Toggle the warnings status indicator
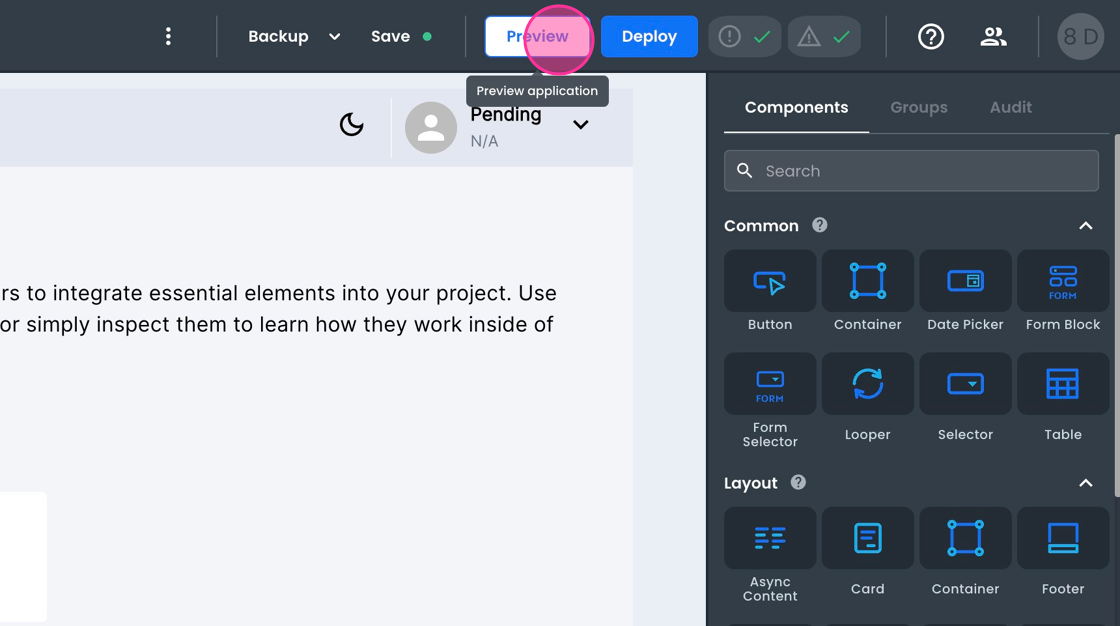 coord(824,37)
